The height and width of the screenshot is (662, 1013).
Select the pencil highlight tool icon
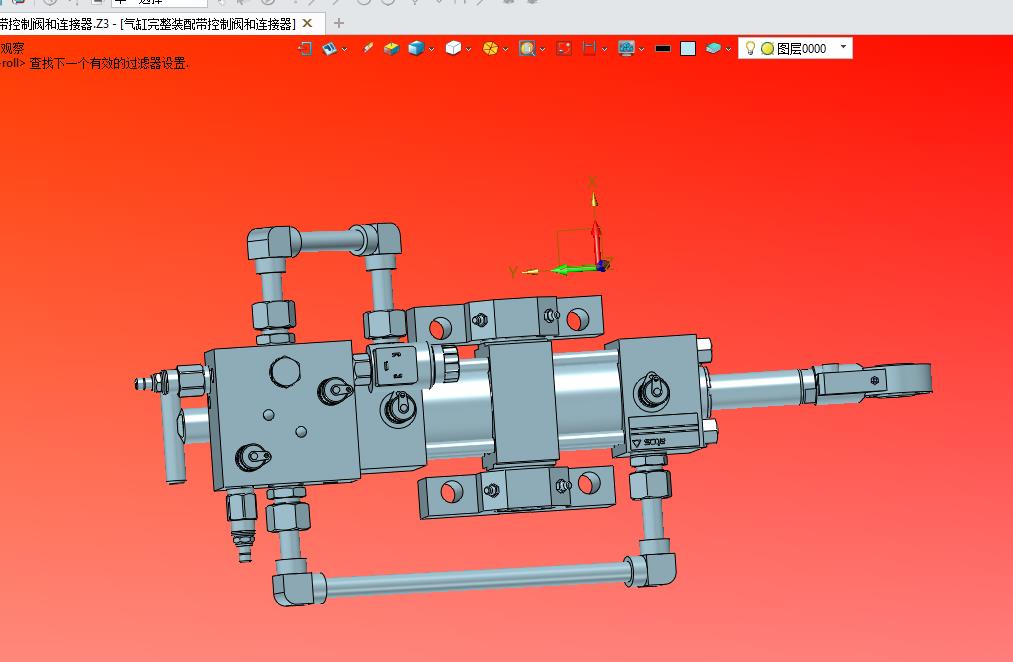[x=368, y=48]
